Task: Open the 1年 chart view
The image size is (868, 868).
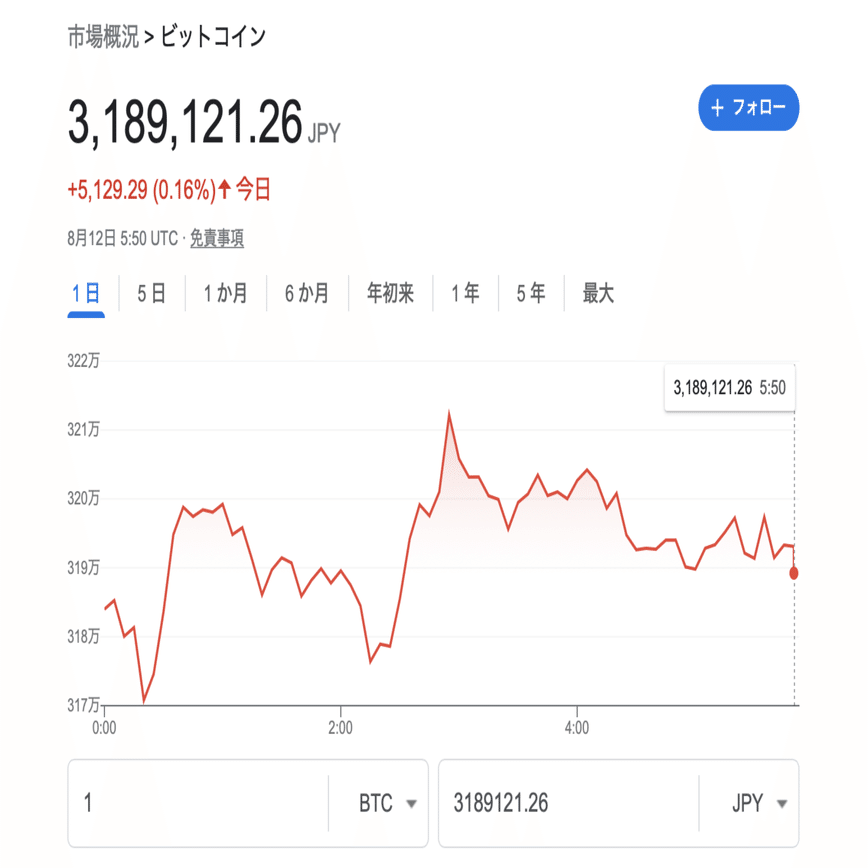Action: [x=464, y=292]
